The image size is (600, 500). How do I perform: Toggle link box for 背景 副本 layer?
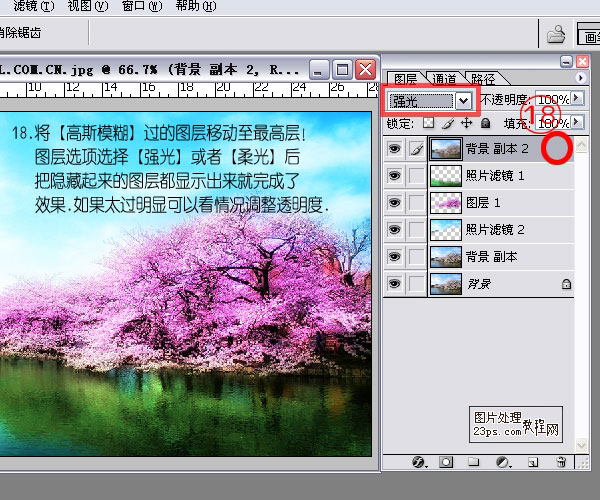tap(417, 257)
